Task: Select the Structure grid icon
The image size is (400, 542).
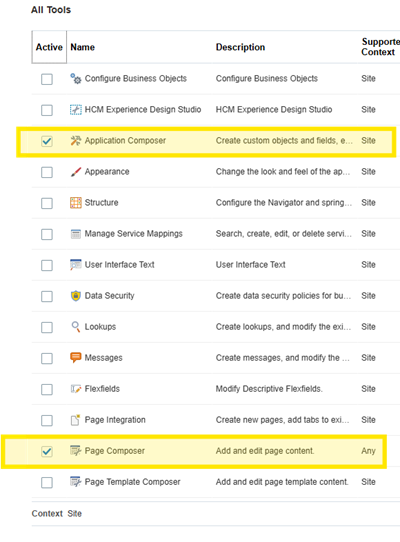Action: click(x=76, y=203)
